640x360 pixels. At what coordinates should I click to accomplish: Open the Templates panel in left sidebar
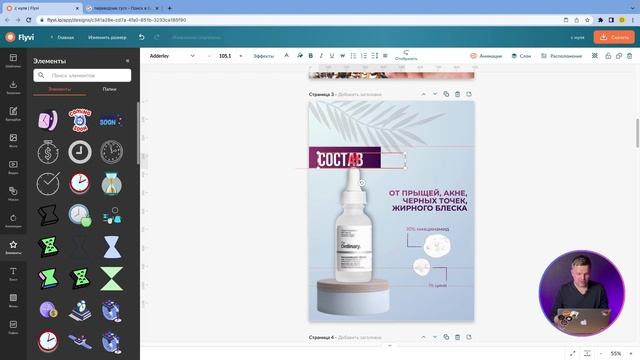point(13,60)
